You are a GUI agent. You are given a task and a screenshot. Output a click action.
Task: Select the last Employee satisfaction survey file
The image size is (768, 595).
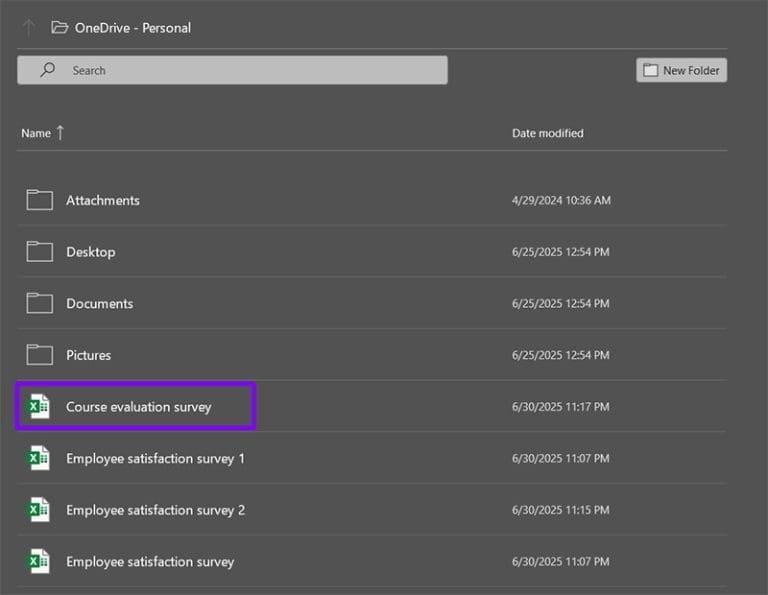pos(150,562)
